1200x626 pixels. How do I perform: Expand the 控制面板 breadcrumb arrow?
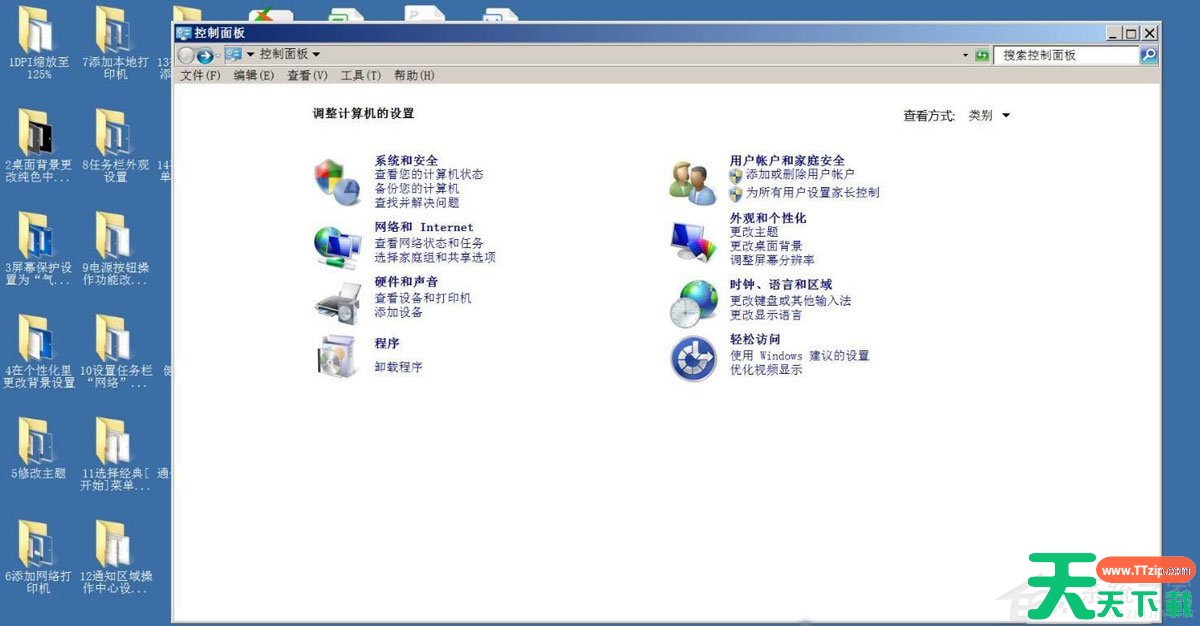click(317, 54)
